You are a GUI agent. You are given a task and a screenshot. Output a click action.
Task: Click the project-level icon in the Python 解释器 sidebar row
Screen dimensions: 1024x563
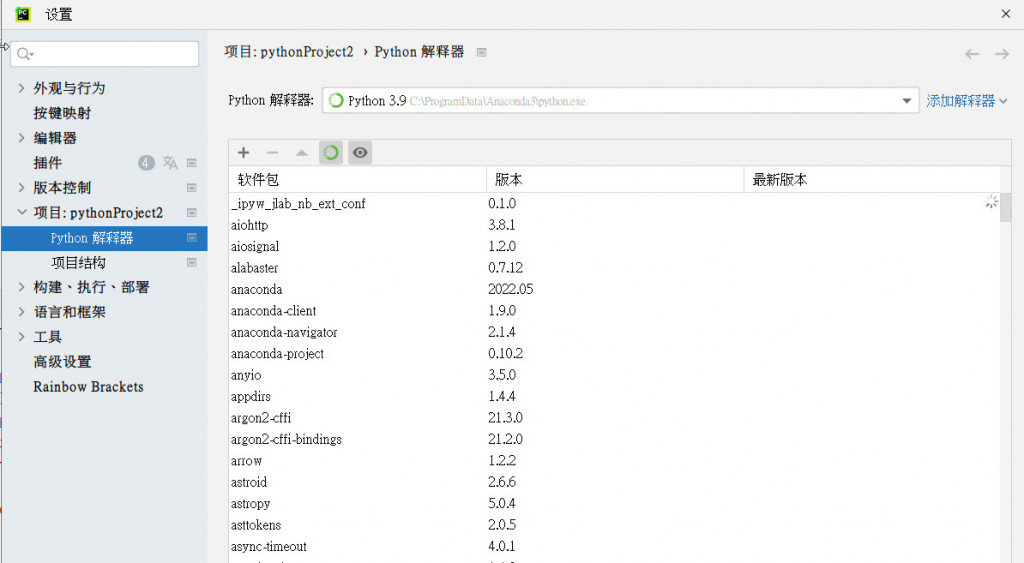[x=192, y=238]
